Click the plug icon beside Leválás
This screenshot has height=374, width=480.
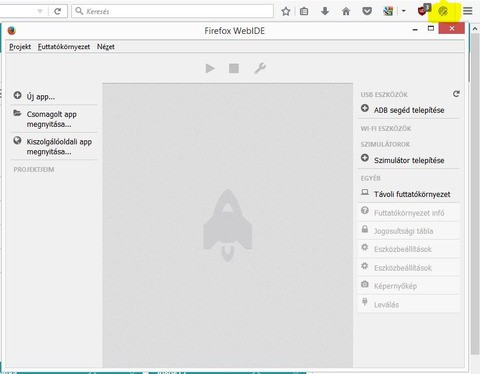(x=365, y=302)
